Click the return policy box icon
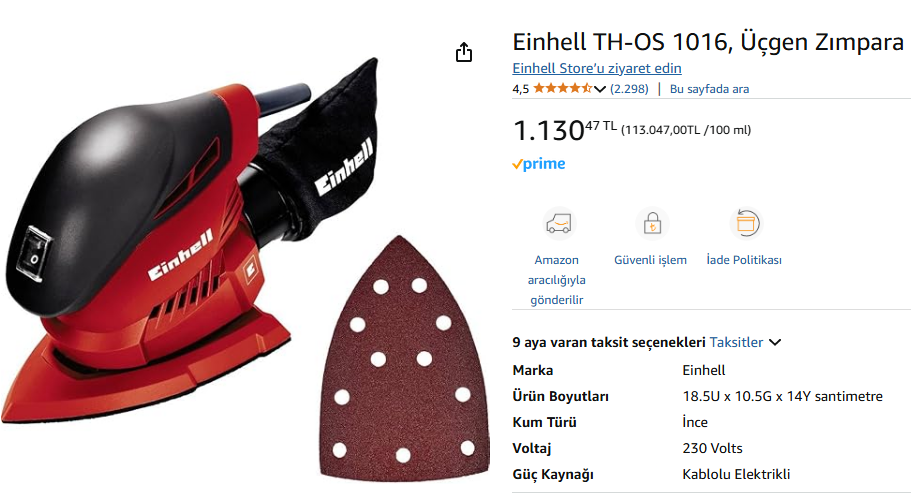 [746, 224]
